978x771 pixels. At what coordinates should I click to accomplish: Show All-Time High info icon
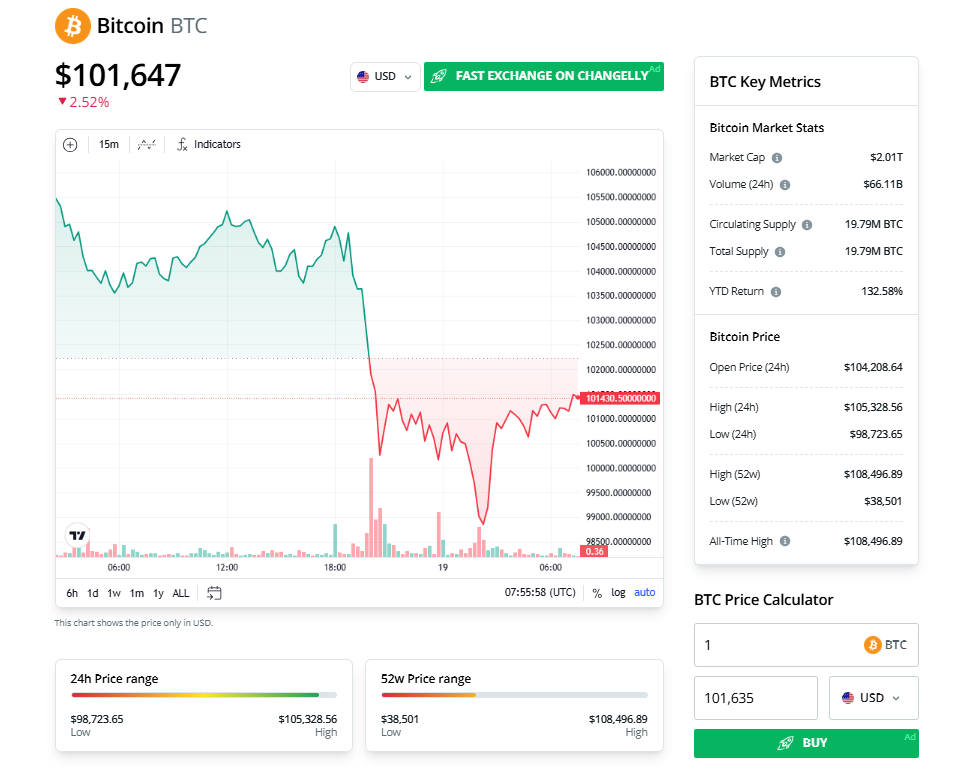[x=785, y=541]
